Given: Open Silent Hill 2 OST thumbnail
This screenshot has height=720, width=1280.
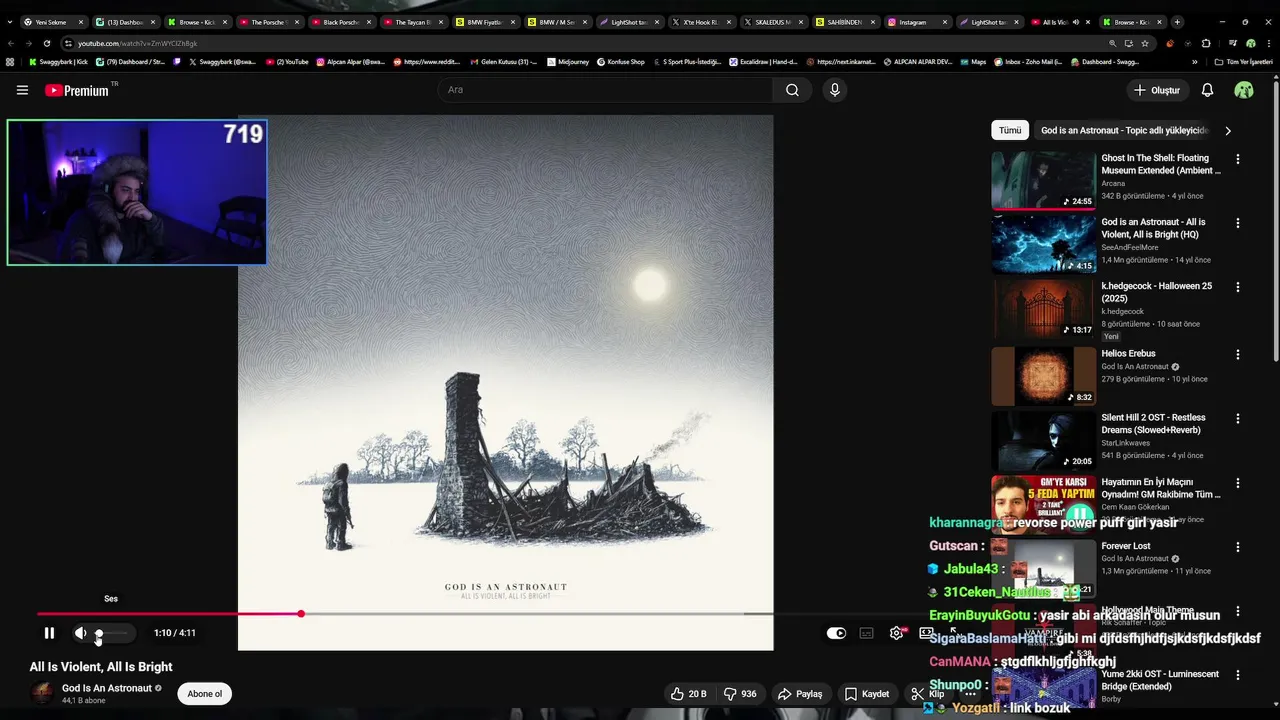Looking at the screenshot, I should tap(1043, 440).
